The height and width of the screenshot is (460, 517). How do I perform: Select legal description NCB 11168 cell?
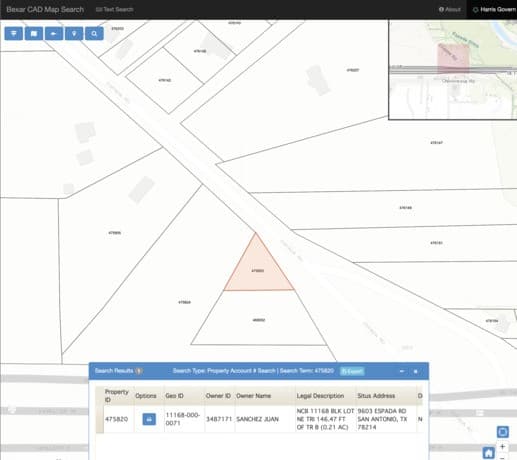point(325,419)
